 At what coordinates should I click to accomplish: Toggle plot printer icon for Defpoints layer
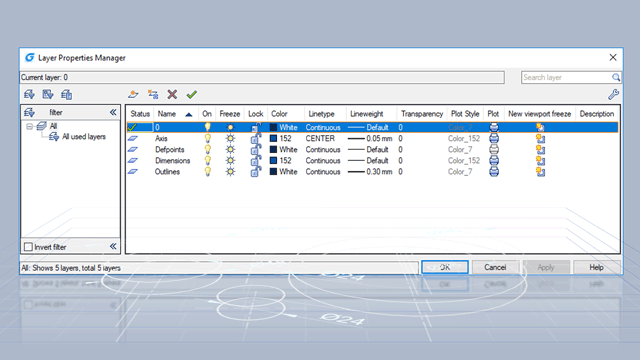pos(494,149)
